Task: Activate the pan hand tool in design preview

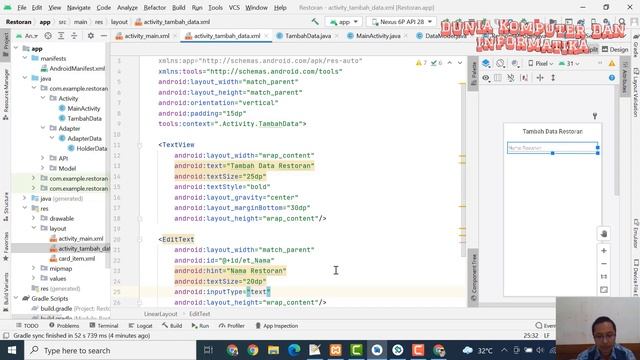Action: [604, 234]
